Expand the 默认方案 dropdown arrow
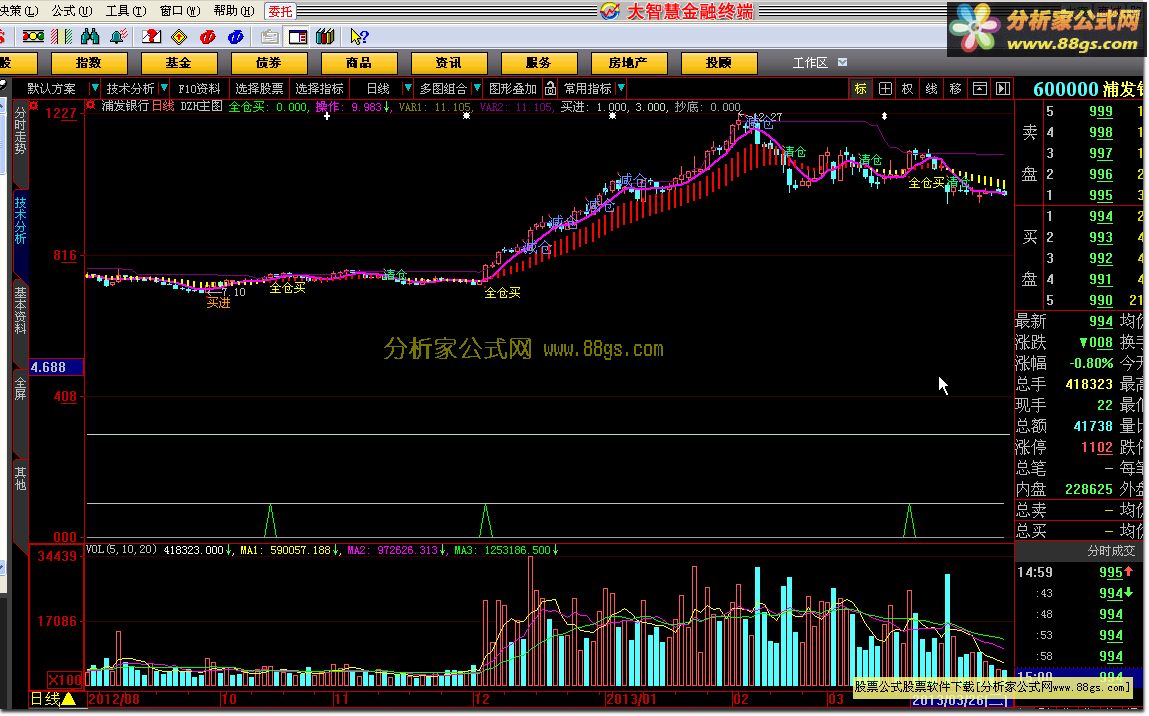This screenshot has height=716, width=1149. coord(94,88)
